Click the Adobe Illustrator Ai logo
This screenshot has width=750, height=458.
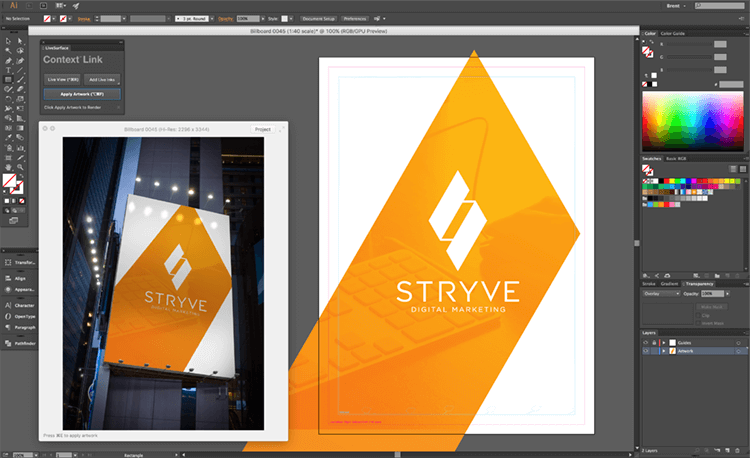13,6
